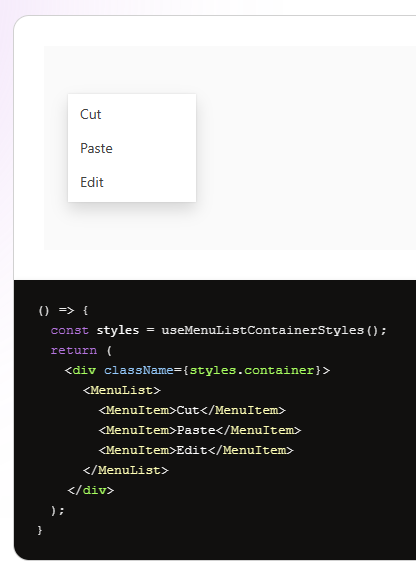Viewport: 416px width, 571px height.
Task: Click the ");" line in code
Action: point(58,510)
